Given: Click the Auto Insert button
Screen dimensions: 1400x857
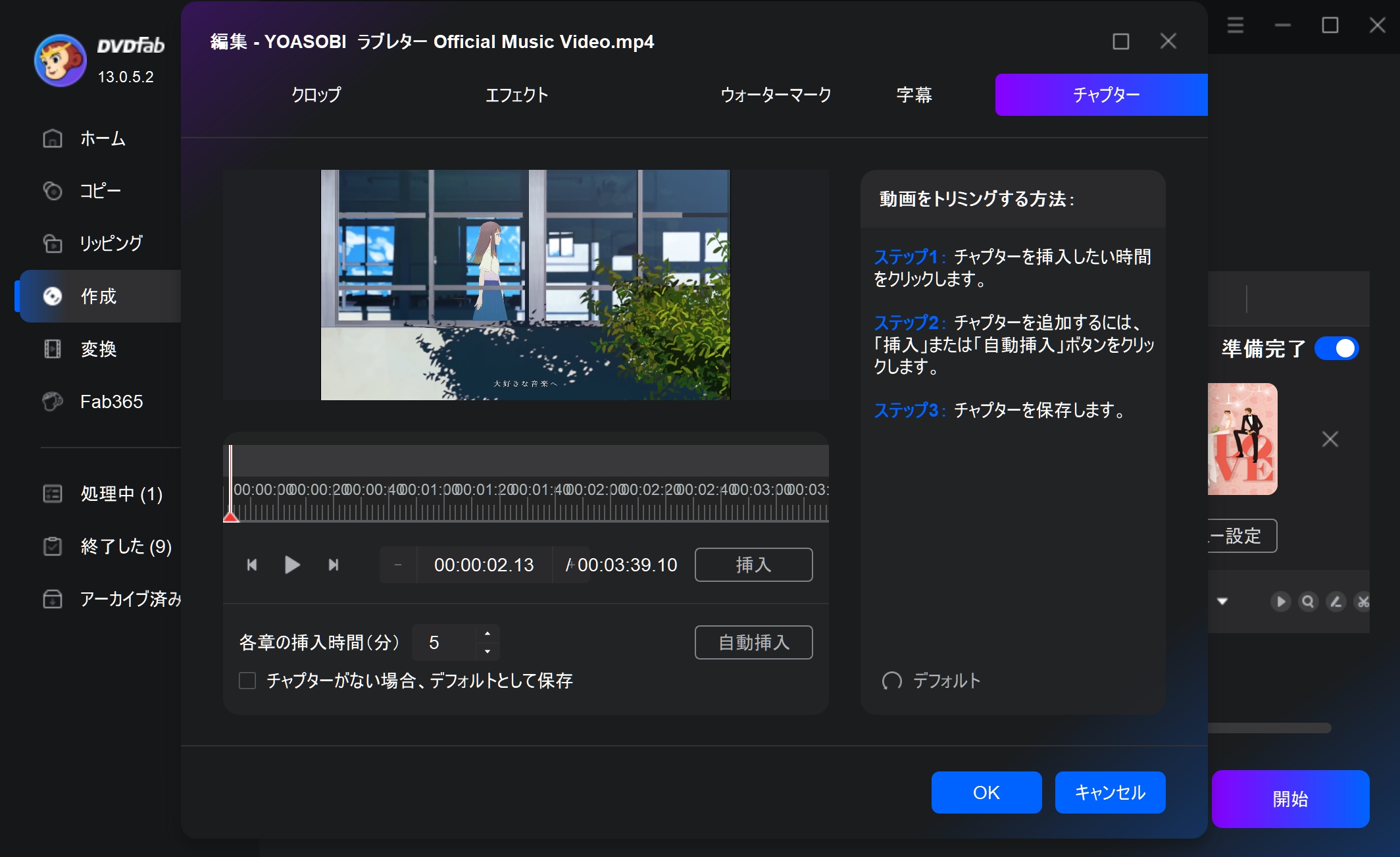Looking at the screenshot, I should pos(753,642).
